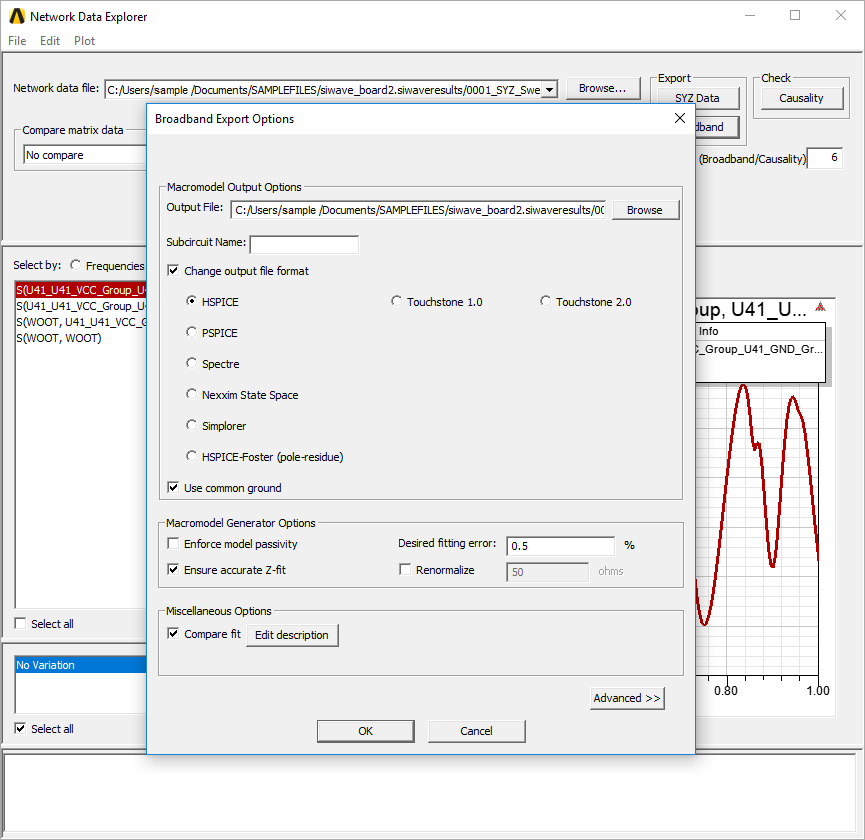Open the Edit menu
The width and height of the screenshot is (865, 840).
pos(49,41)
